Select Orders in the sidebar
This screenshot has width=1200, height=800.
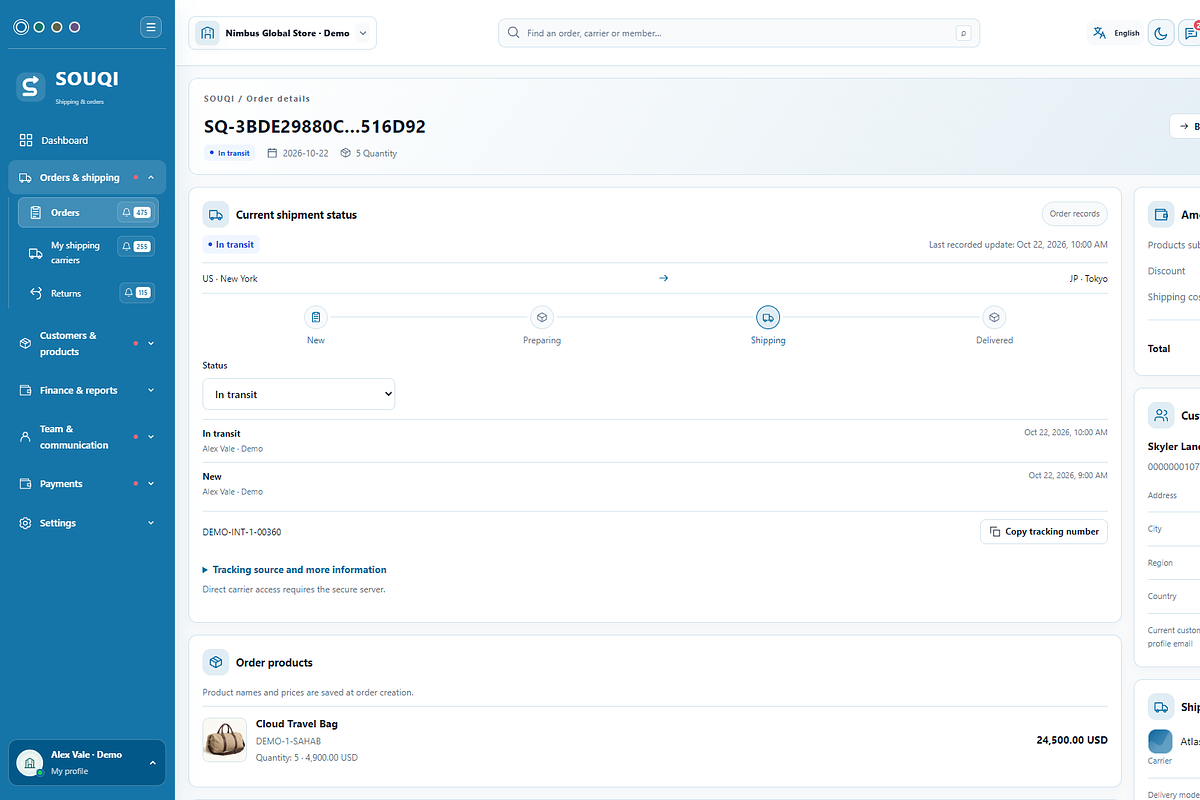coord(88,213)
